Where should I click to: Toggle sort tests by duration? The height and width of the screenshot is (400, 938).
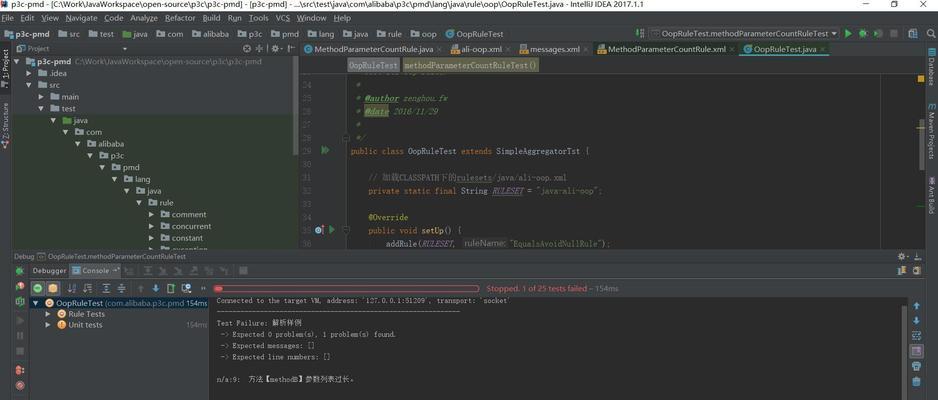(87, 288)
